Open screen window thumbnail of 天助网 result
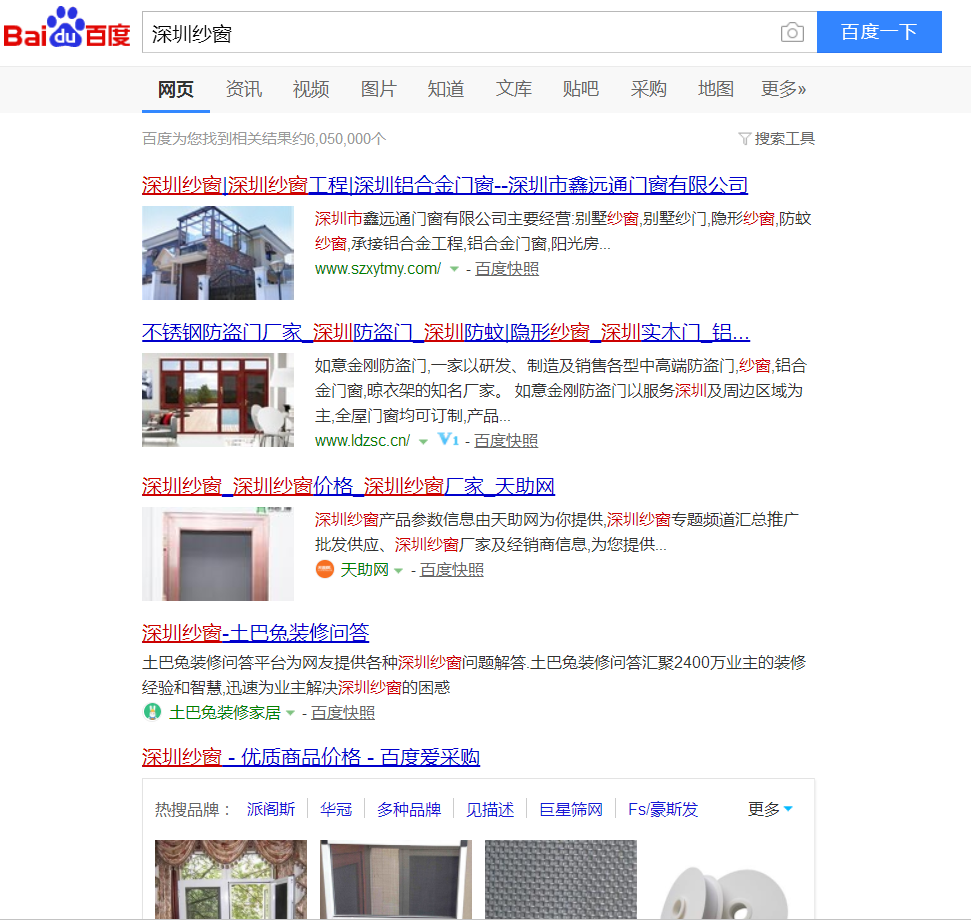The height and width of the screenshot is (921, 971). tap(218, 554)
